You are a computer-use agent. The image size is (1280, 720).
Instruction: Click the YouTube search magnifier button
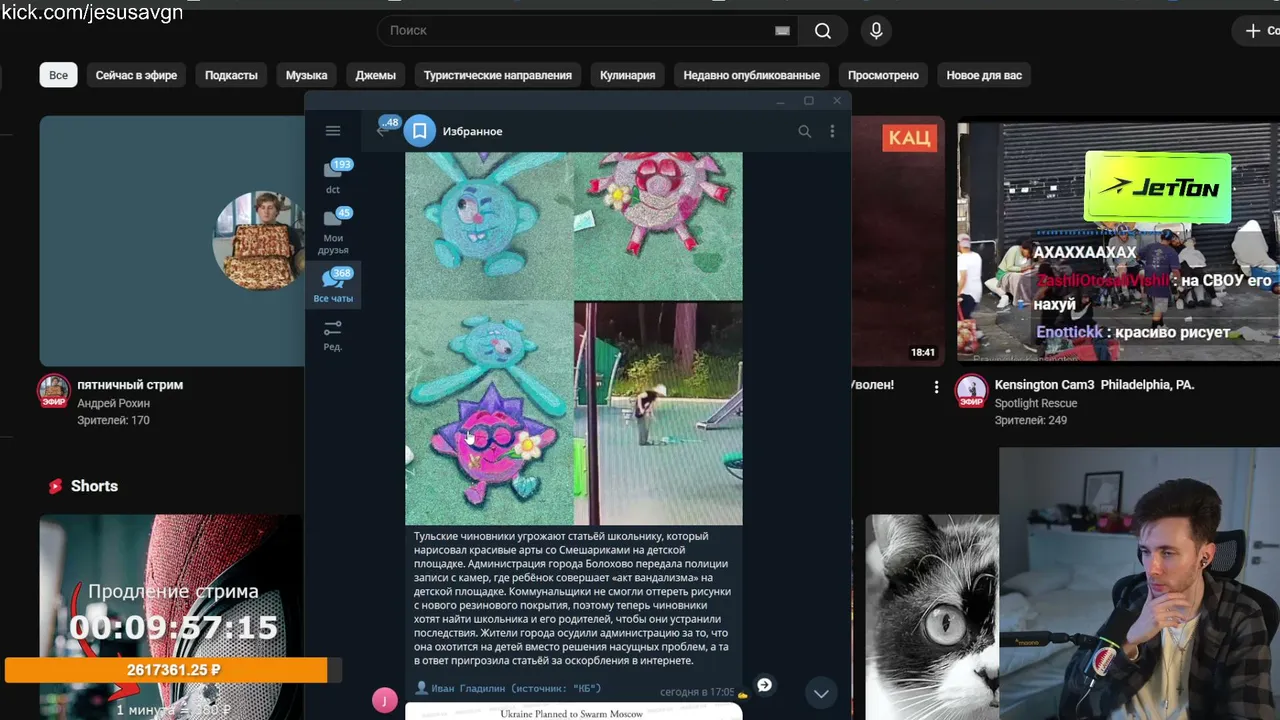(x=823, y=31)
